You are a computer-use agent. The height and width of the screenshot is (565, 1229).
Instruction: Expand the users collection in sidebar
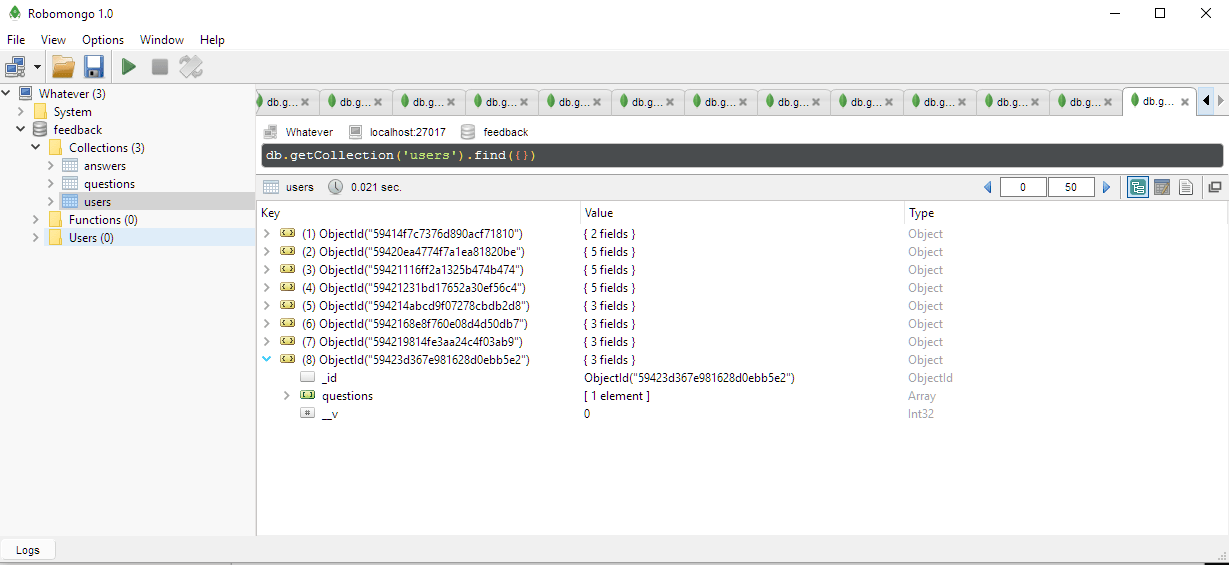tap(51, 202)
